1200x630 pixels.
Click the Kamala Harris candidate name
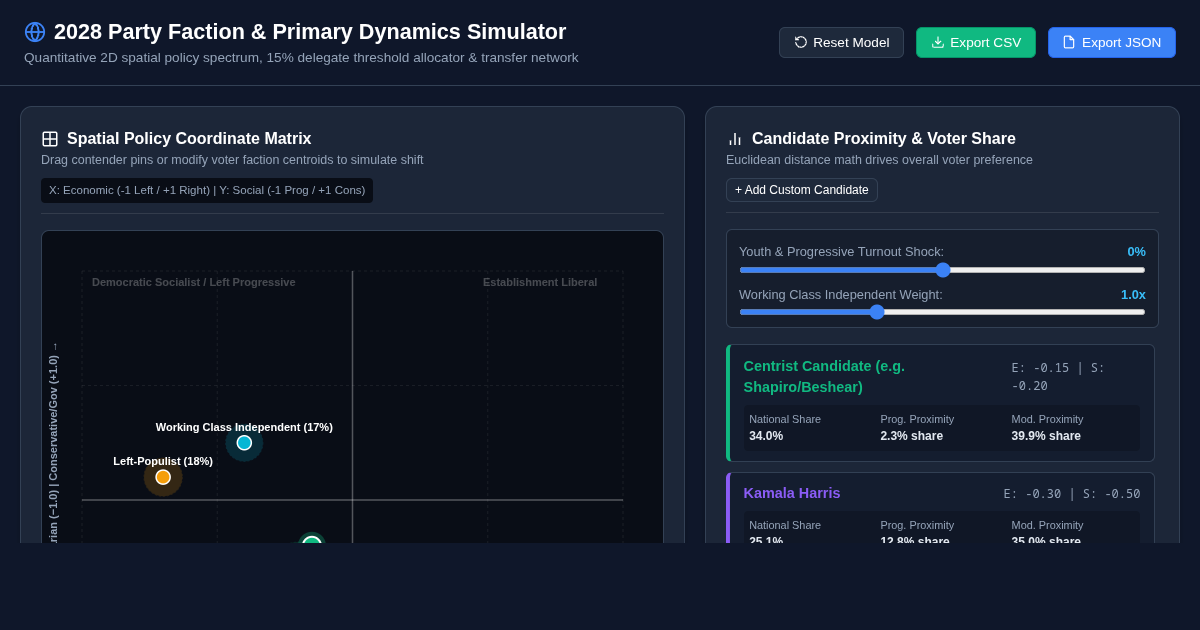point(792,493)
